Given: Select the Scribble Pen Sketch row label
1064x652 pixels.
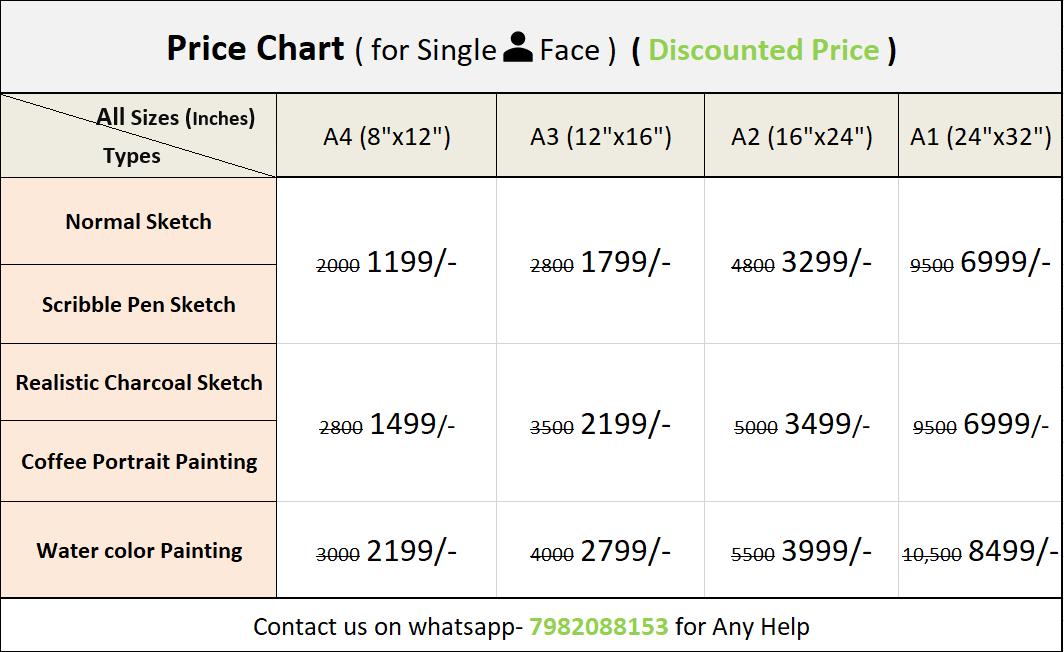Looking at the screenshot, I should click(138, 305).
